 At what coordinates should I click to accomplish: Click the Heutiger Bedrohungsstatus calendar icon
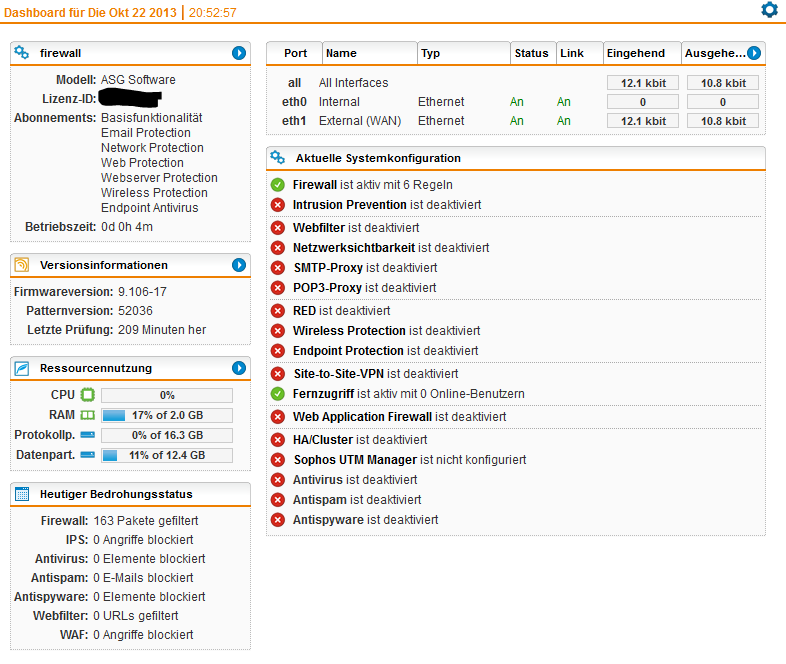click(x=23, y=494)
